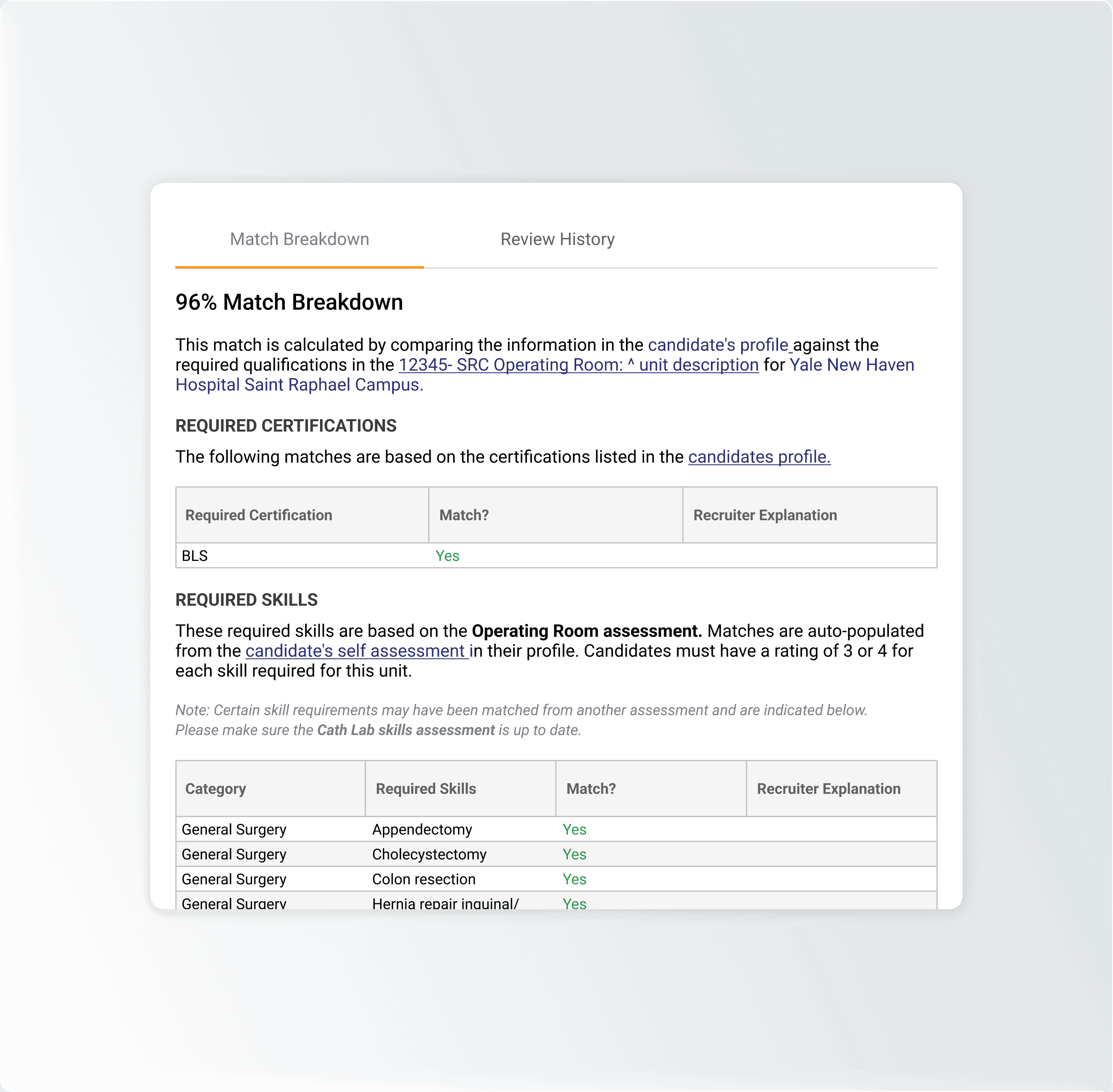Screen dimensions: 1113x1092
Task: Click the certifications Recruiter Explanation column header
Action: (x=764, y=515)
